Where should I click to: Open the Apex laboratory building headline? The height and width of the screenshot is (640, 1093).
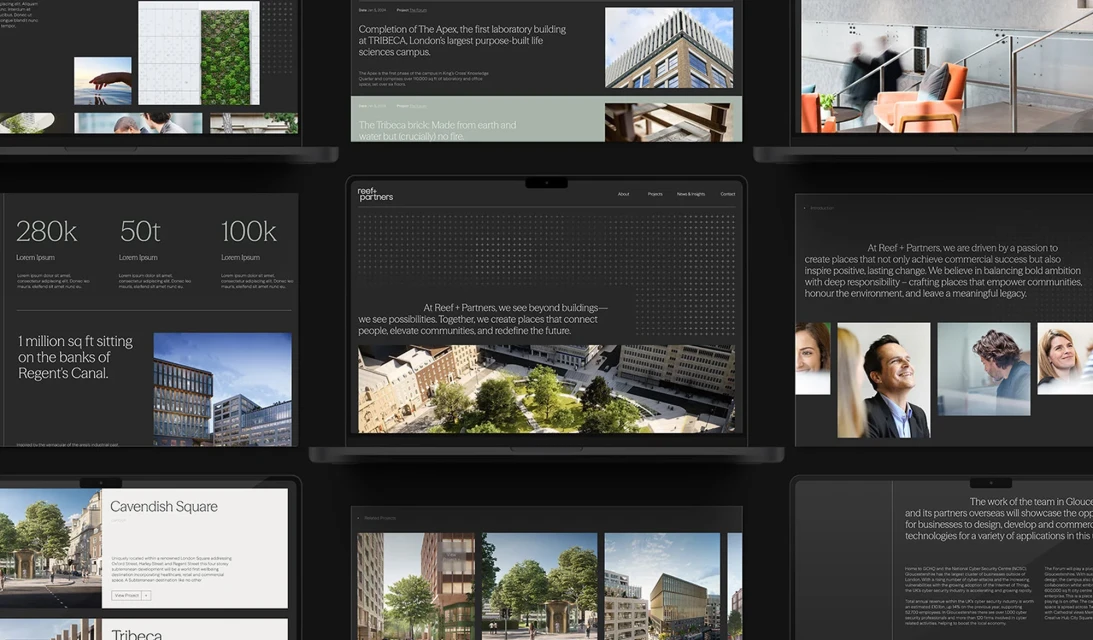[462, 41]
